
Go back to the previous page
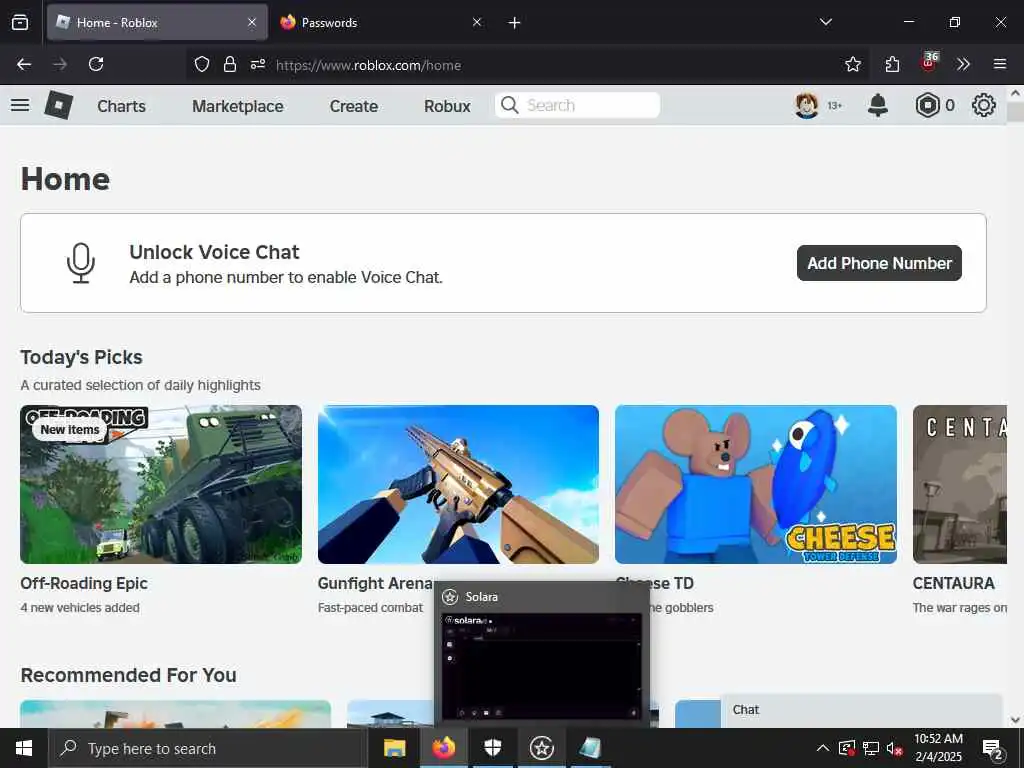point(24,64)
